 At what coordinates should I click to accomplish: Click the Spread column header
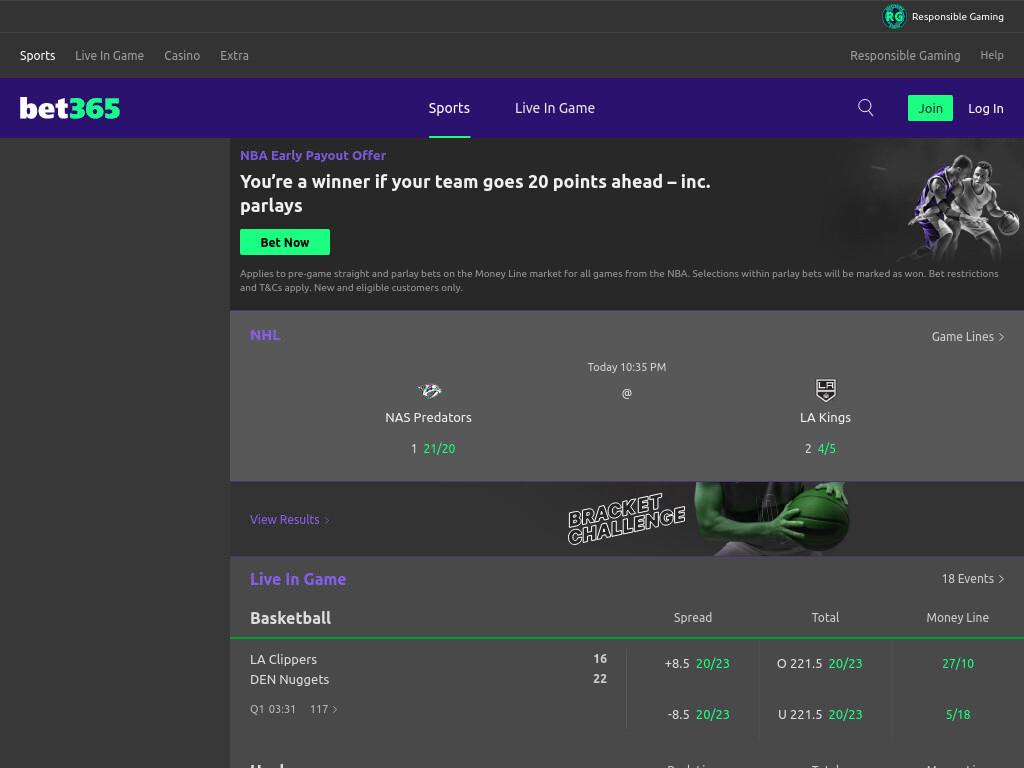coord(693,618)
